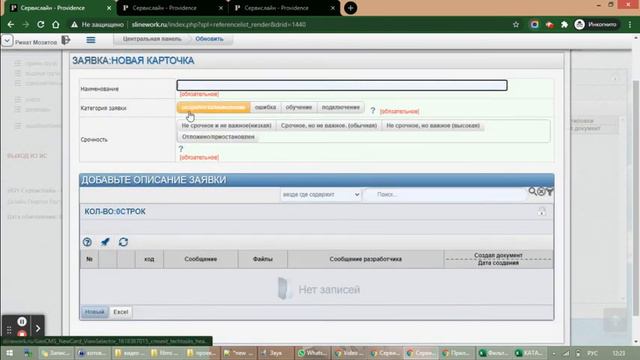Bookmark page with the star icon
This screenshot has height=360, width=640.
(516, 24)
